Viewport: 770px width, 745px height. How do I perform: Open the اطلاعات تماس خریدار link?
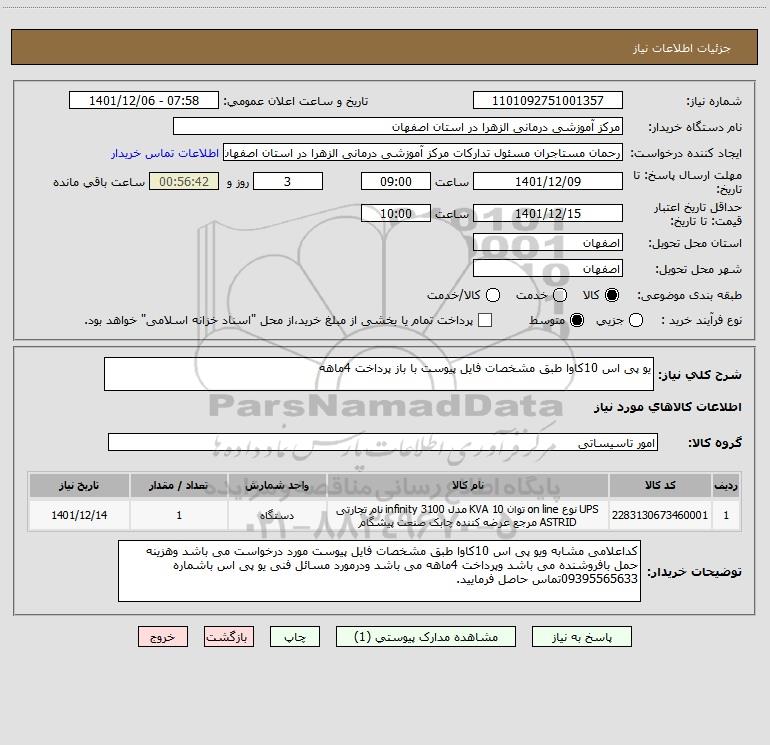[x=165, y=153]
